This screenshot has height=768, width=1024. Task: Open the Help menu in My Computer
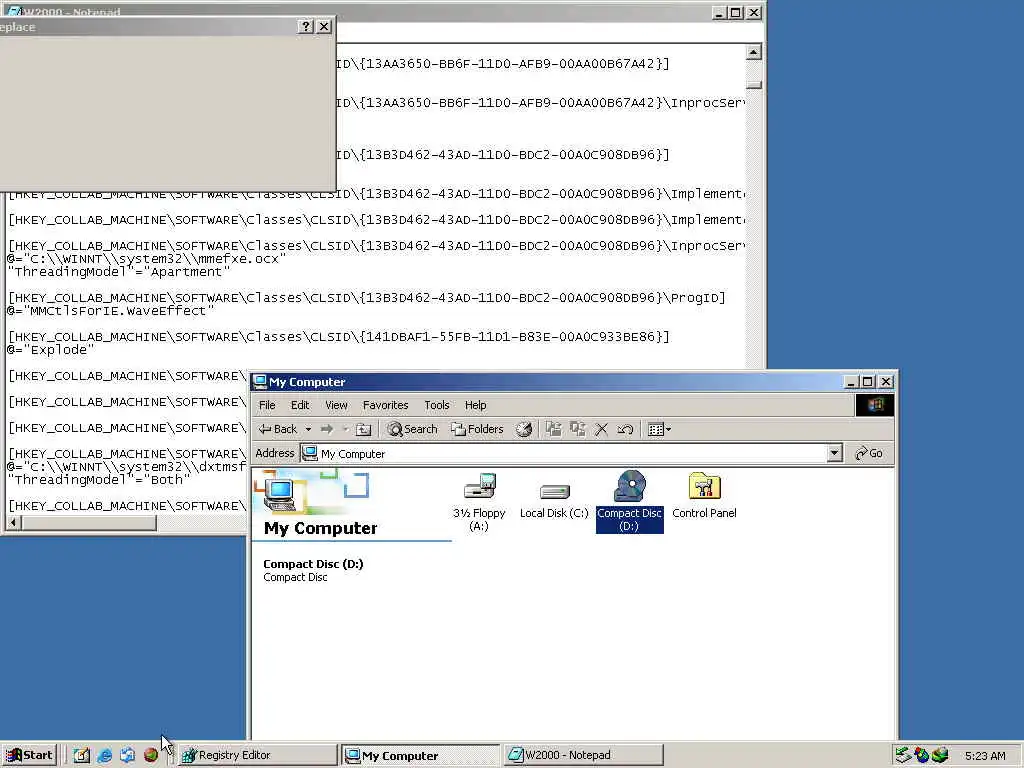coord(475,405)
